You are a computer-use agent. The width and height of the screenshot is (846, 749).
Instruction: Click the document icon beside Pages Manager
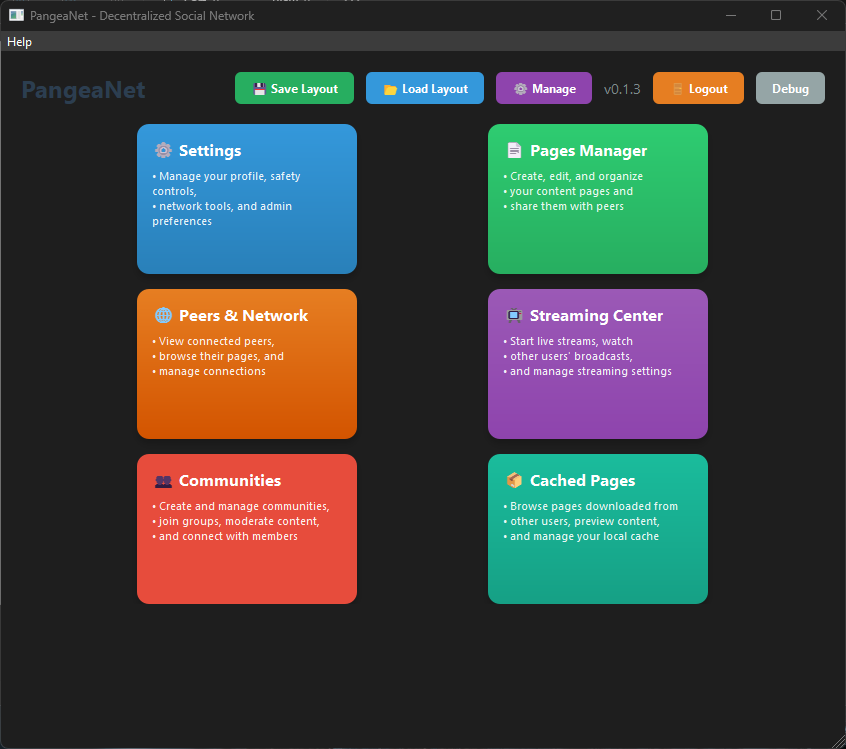[514, 151]
